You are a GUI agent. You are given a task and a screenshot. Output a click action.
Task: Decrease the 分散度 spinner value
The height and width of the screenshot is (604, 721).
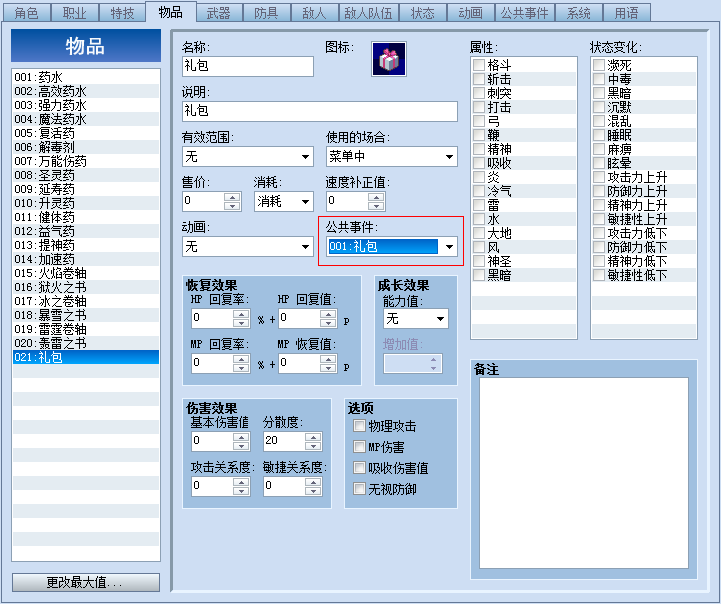point(313,445)
